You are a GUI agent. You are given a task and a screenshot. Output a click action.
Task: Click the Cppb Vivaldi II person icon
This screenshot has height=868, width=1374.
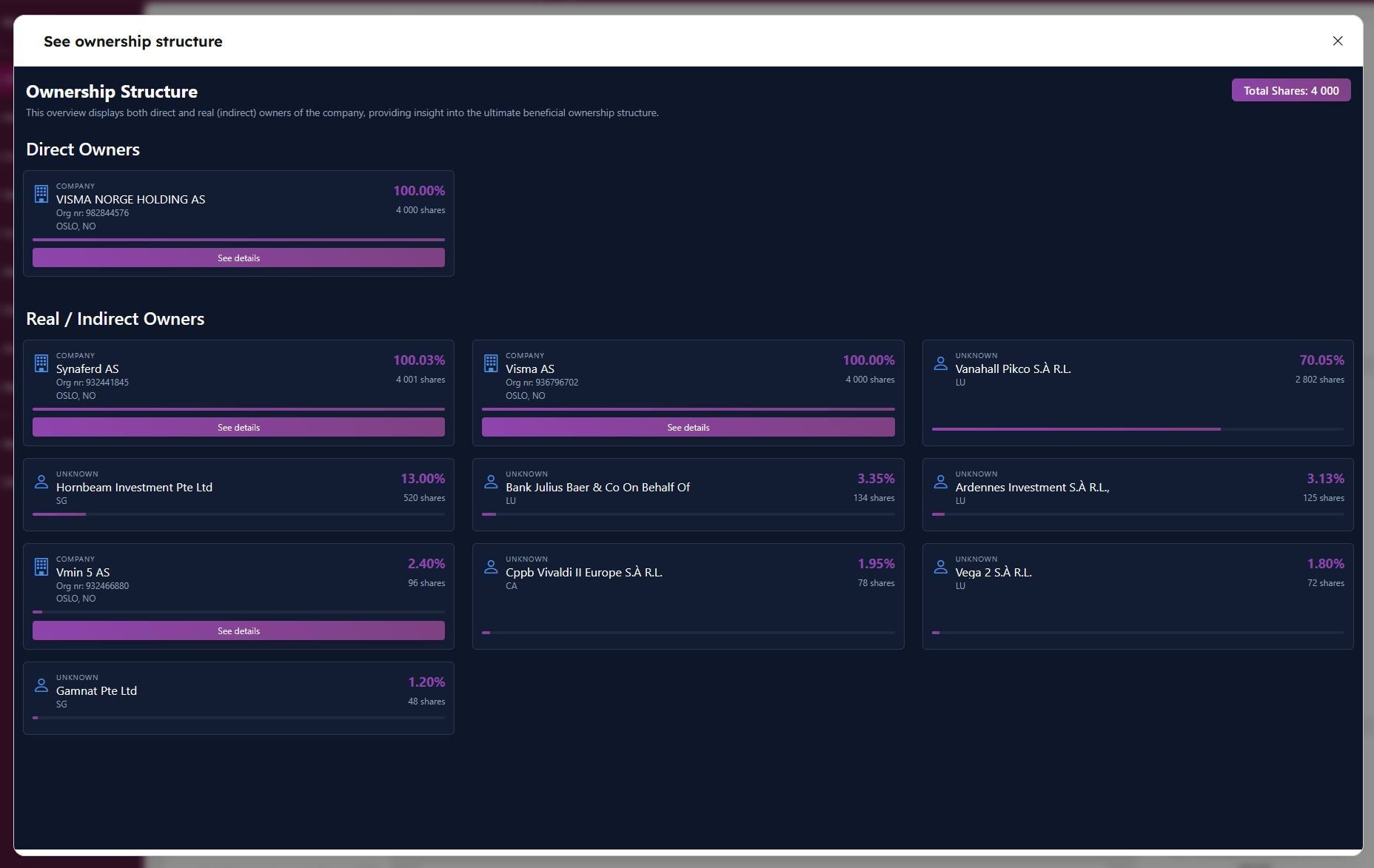[x=491, y=567]
